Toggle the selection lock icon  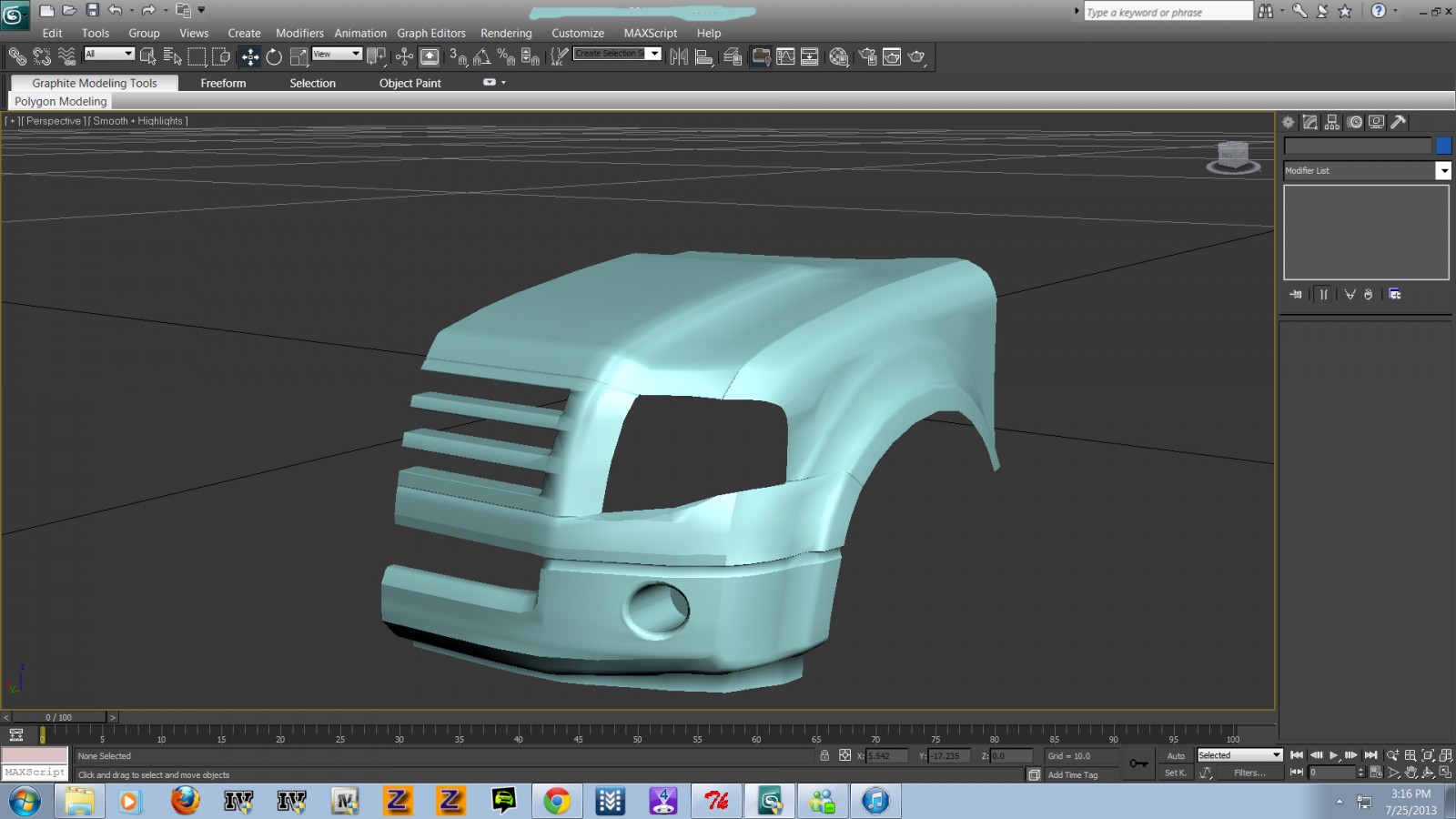point(824,755)
